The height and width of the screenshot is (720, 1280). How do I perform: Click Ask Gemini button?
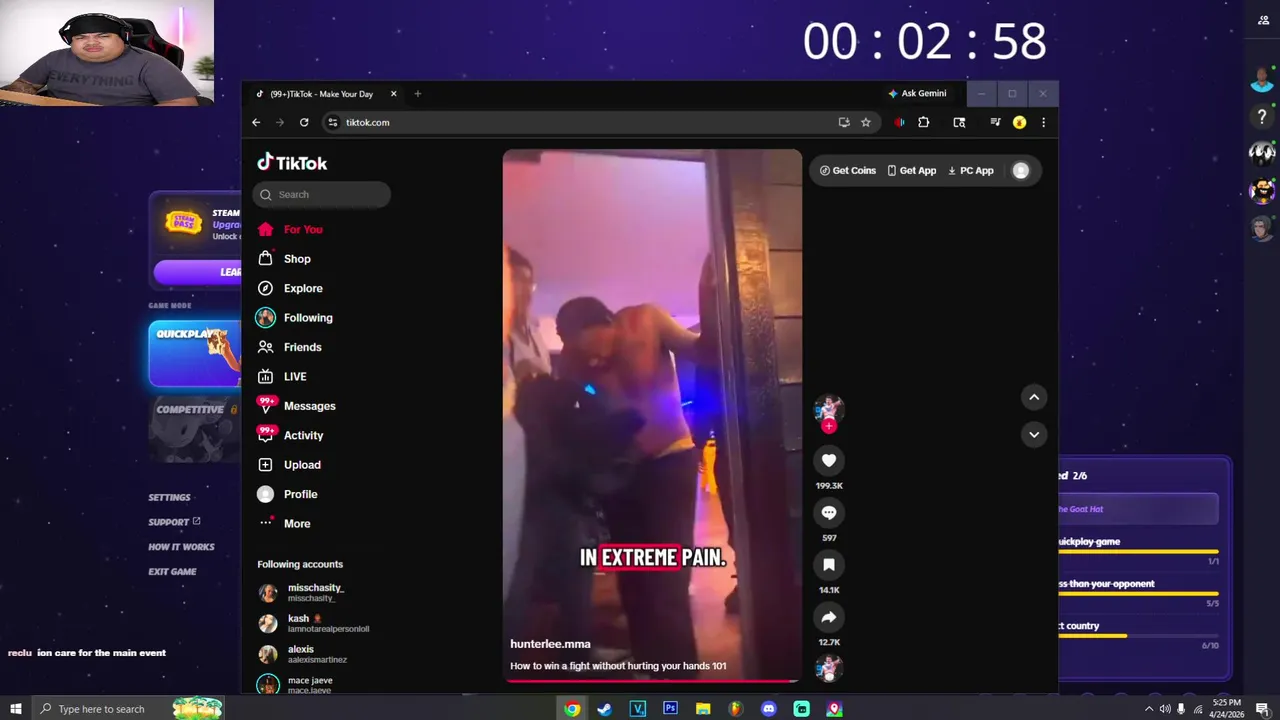(x=917, y=93)
